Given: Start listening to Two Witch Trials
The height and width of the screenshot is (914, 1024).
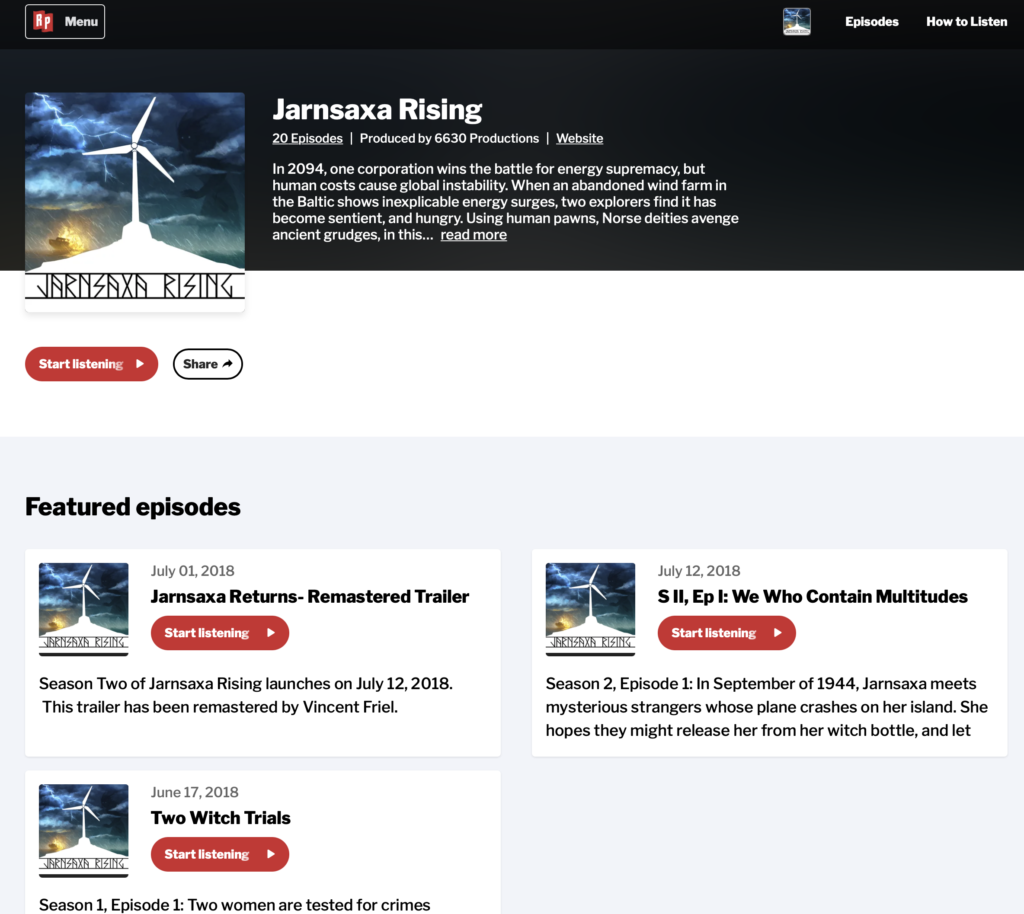Looking at the screenshot, I should 219,854.
